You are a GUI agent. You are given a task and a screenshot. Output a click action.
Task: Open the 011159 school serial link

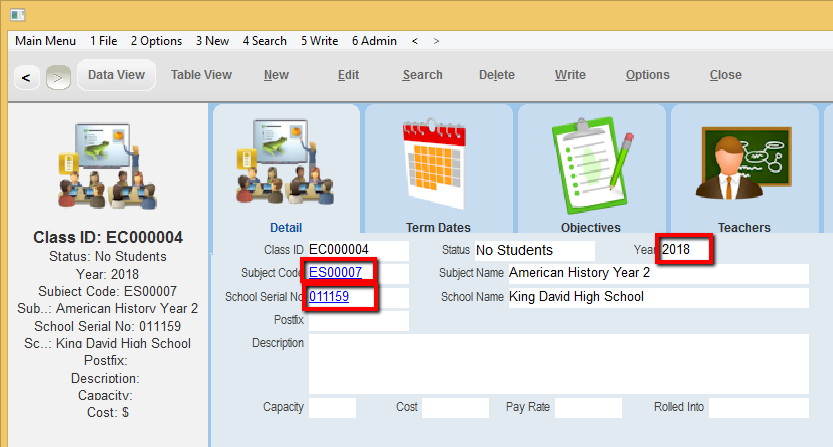pos(329,297)
